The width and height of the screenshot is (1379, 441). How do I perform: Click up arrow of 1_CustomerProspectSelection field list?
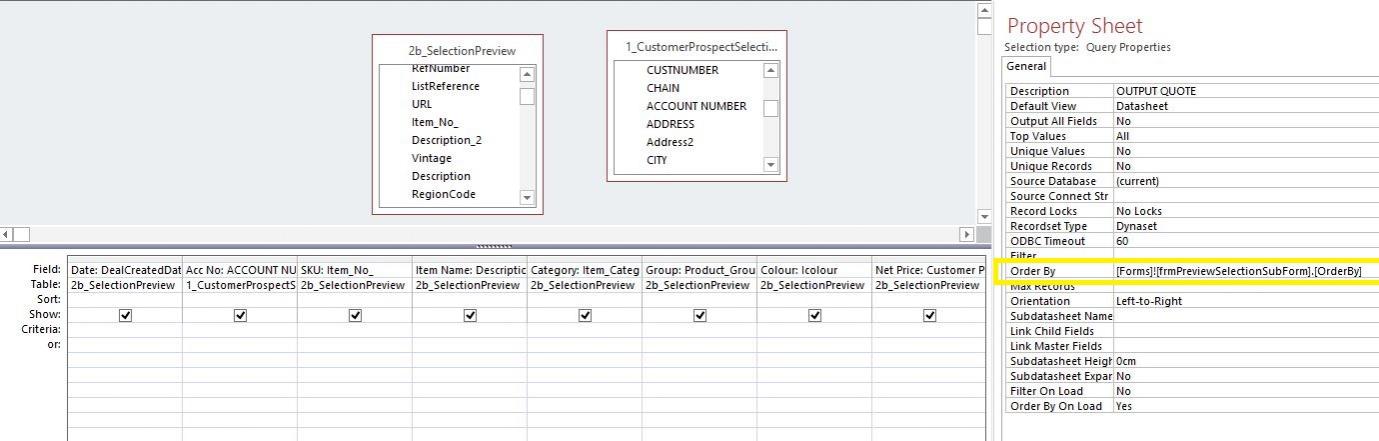click(x=770, y=70)
